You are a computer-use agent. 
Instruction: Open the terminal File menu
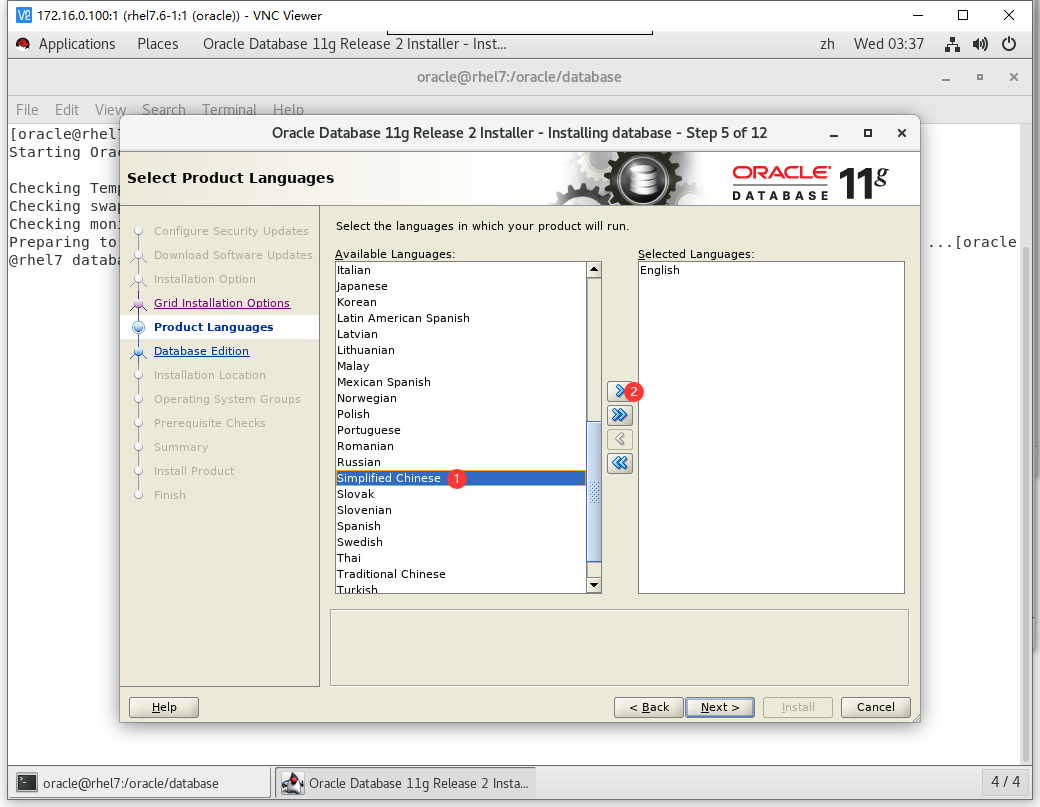point(27,109)
